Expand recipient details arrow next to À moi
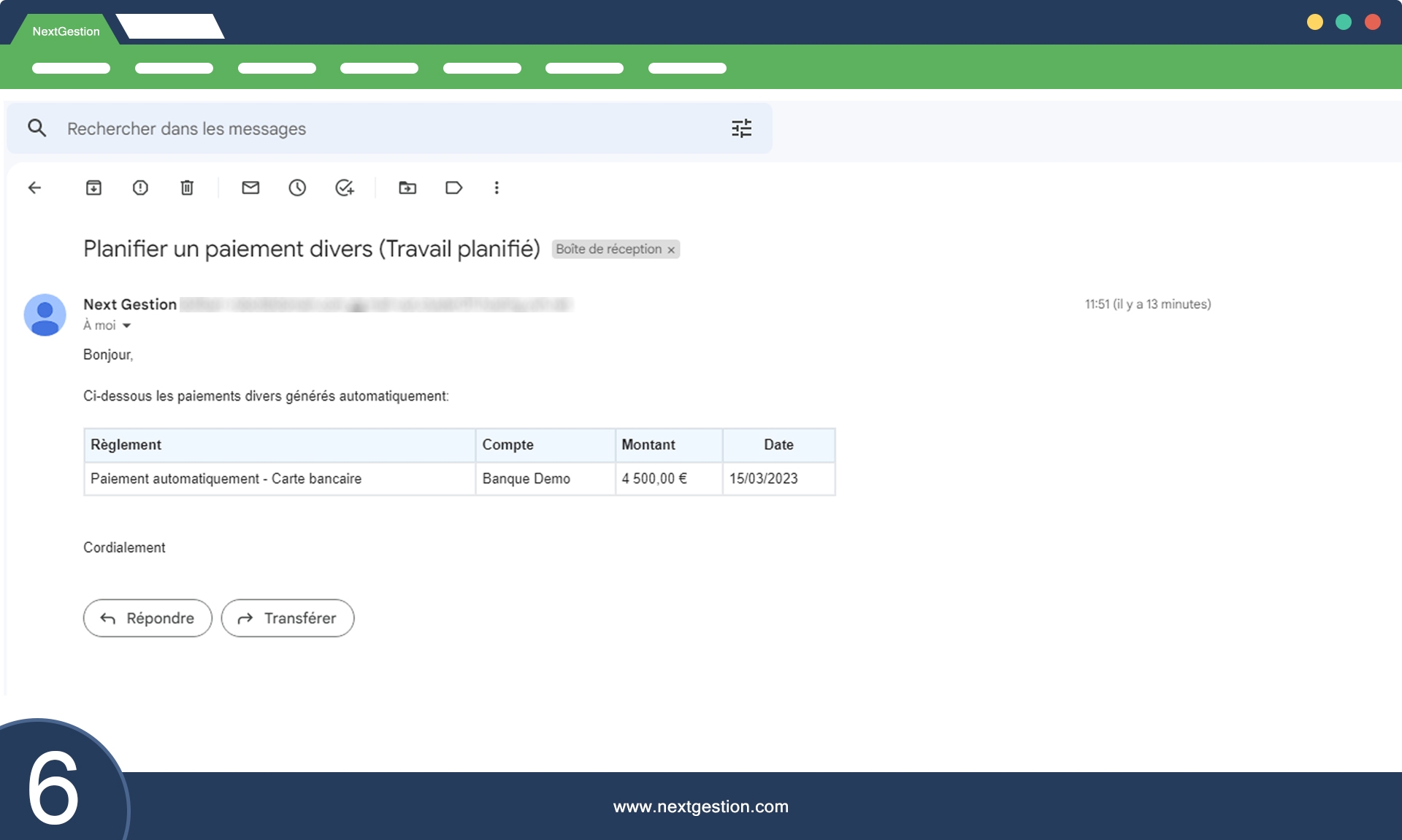This screenshot has width=1402, height=840. [127, 326]
